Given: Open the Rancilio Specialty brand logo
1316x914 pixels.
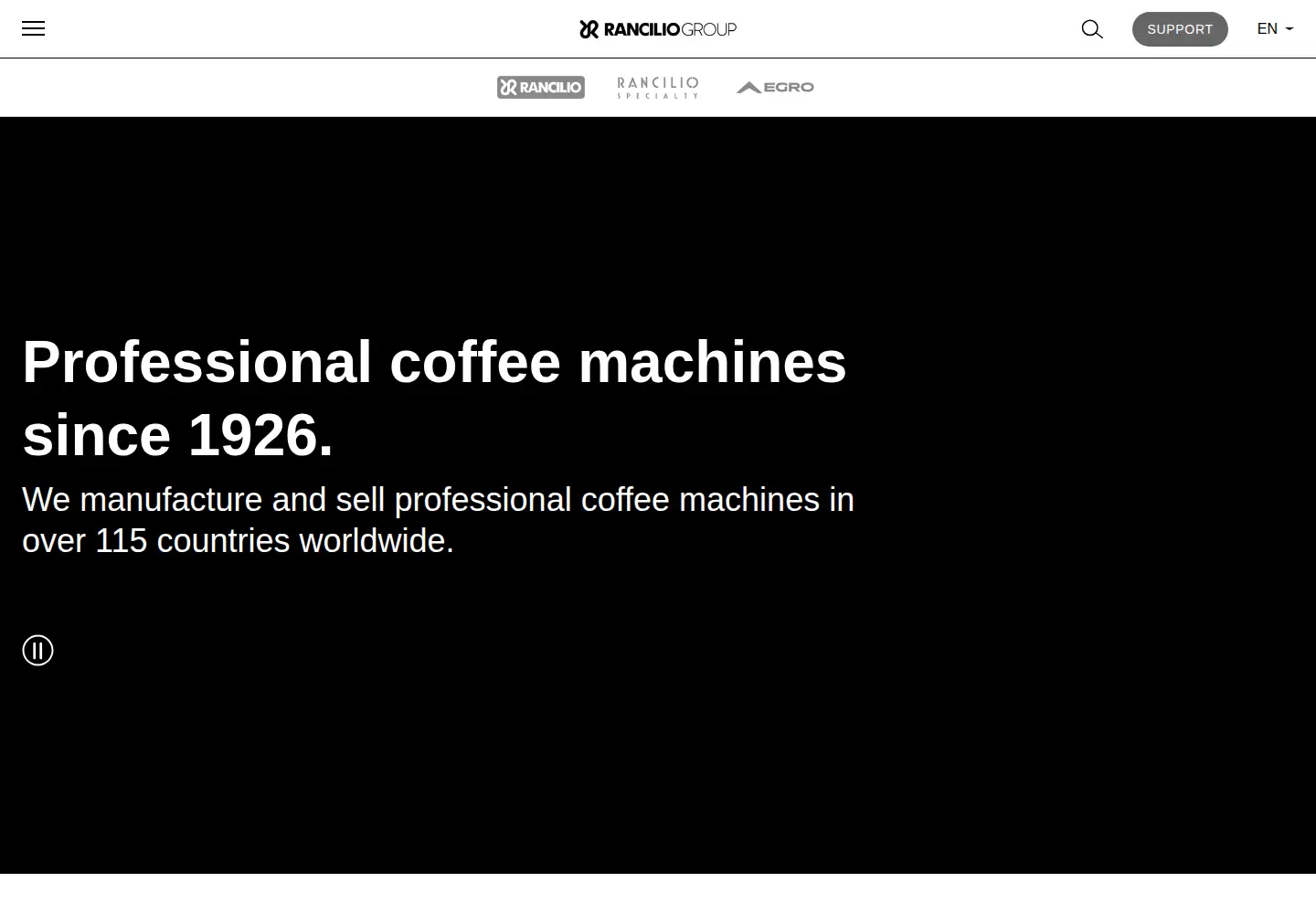Looking at the screenshot, I should coord(658,87).
